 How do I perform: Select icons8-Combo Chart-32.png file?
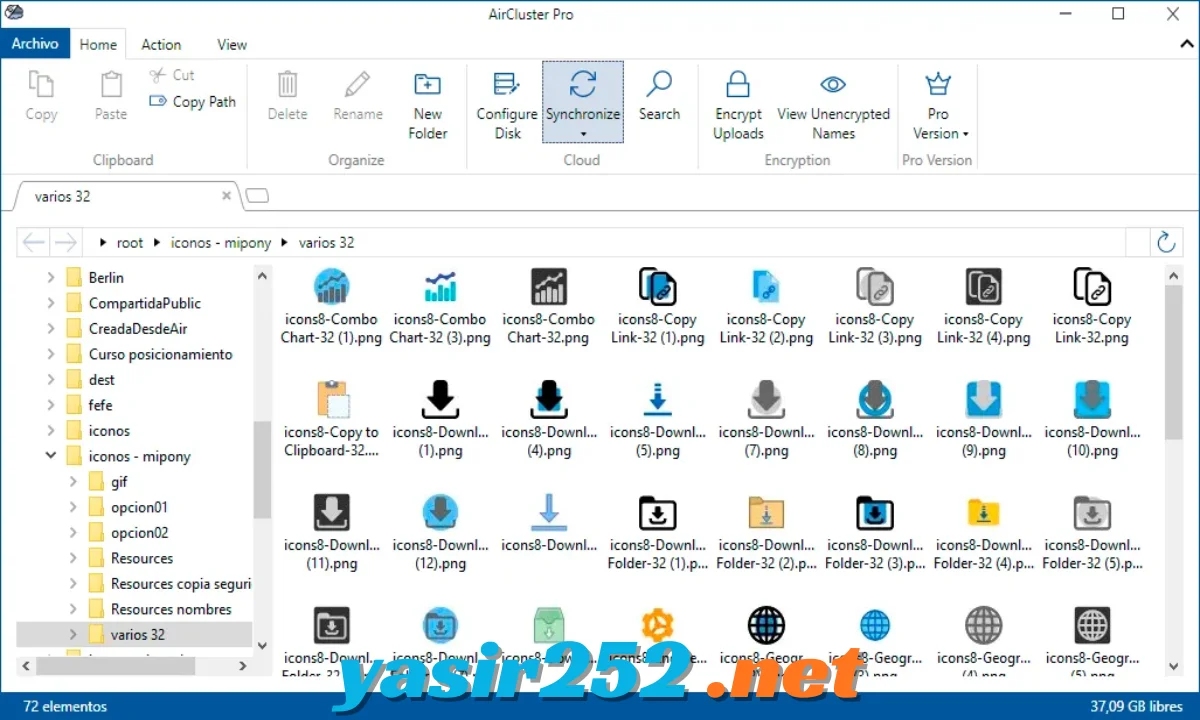[548, 307]
